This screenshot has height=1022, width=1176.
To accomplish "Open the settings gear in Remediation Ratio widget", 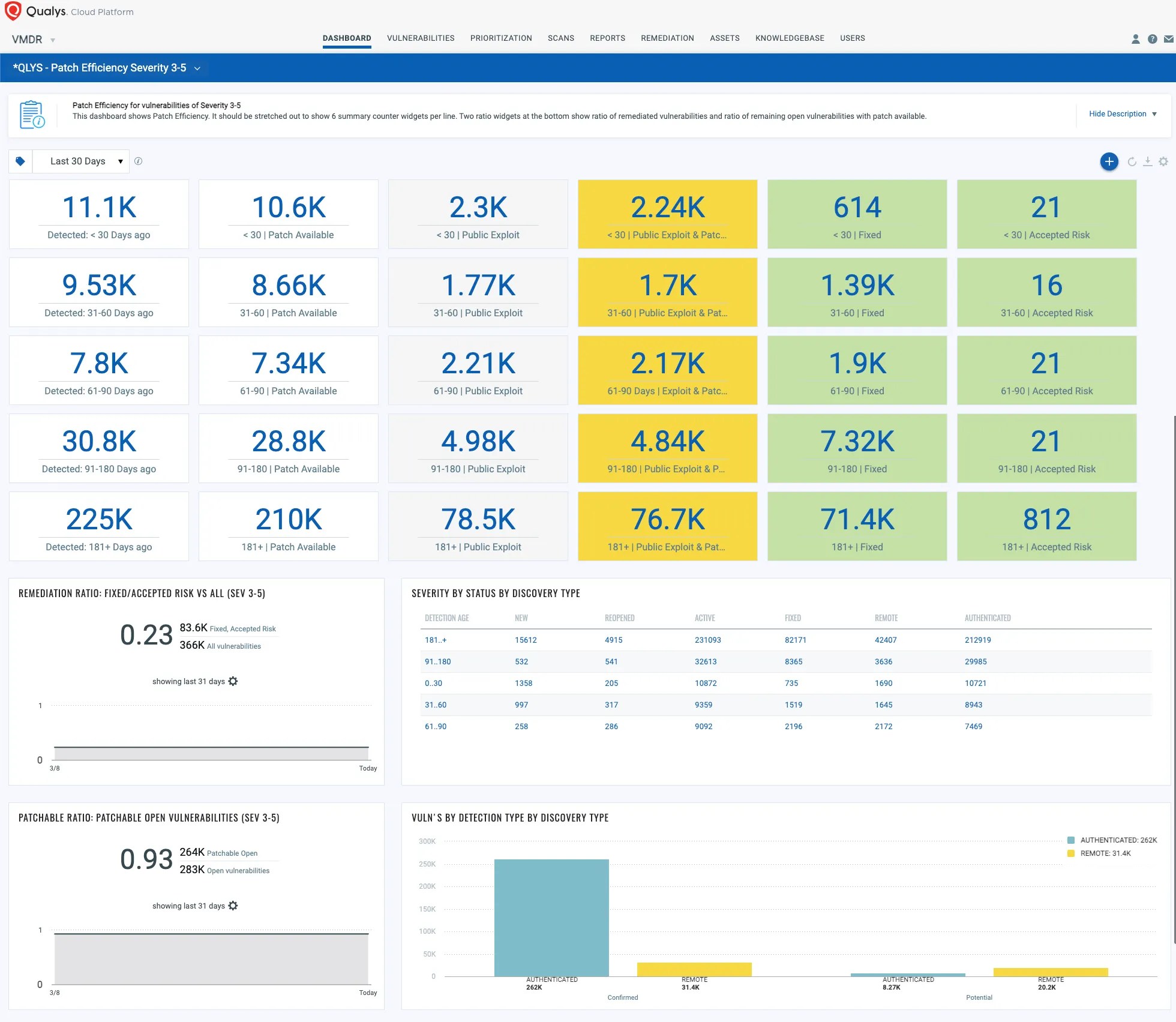I will (x=233, y=681).
